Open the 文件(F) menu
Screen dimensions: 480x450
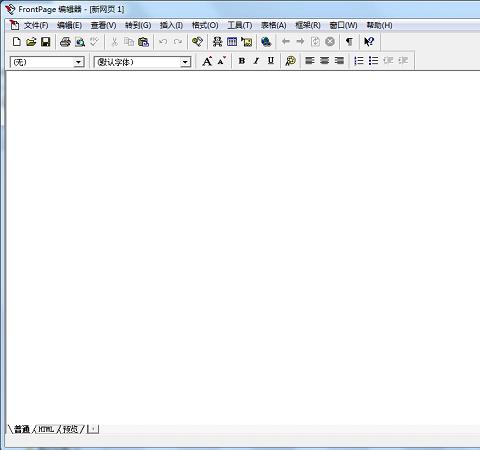click(x=36, y=25)
